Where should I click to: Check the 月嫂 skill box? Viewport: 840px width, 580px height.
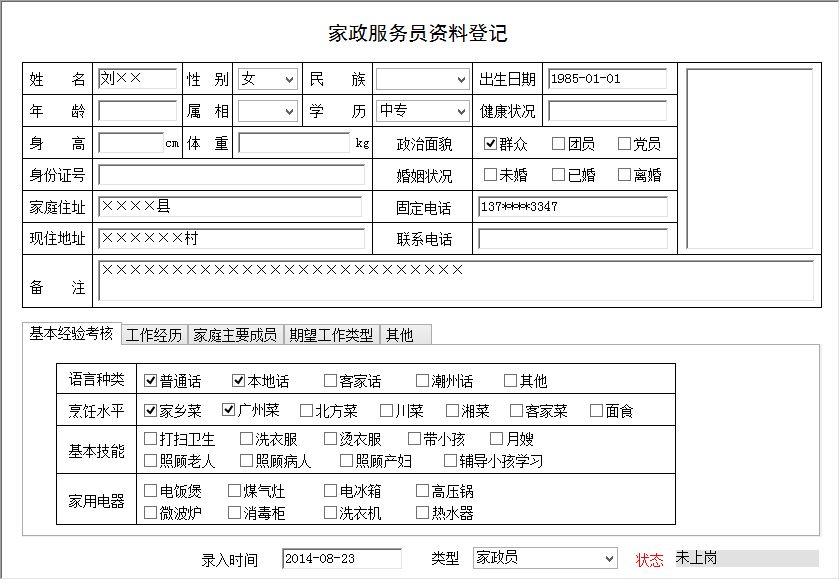(x=497, y=439)
